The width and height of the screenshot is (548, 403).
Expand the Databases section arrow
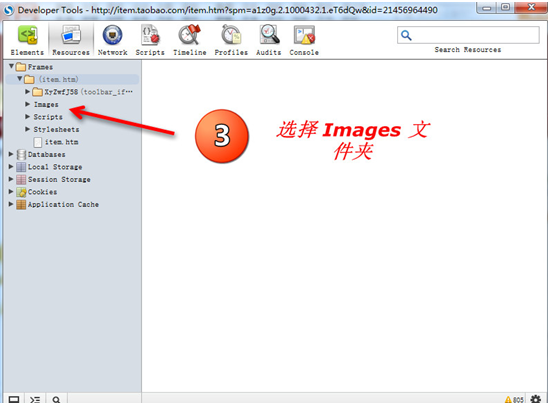[11, 154]
